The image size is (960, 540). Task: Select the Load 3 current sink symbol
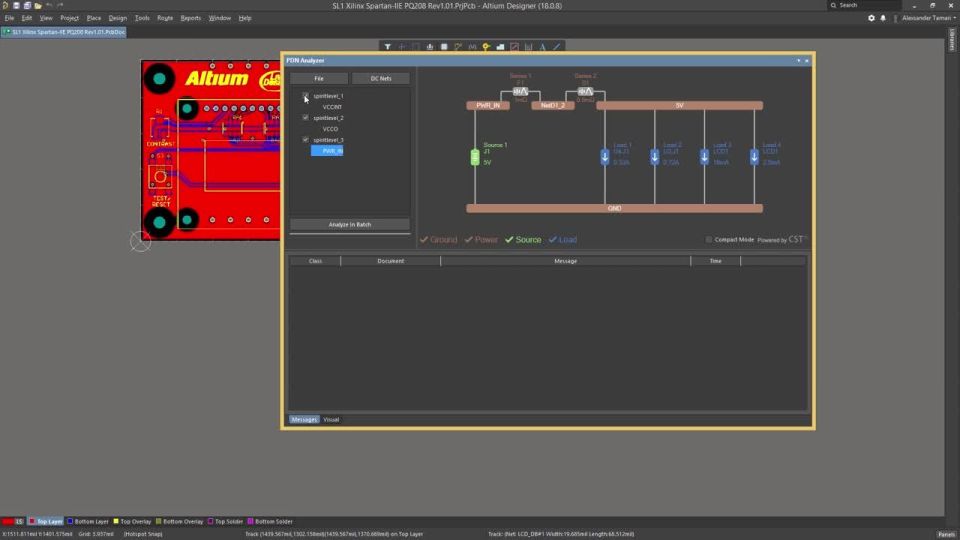704,157
